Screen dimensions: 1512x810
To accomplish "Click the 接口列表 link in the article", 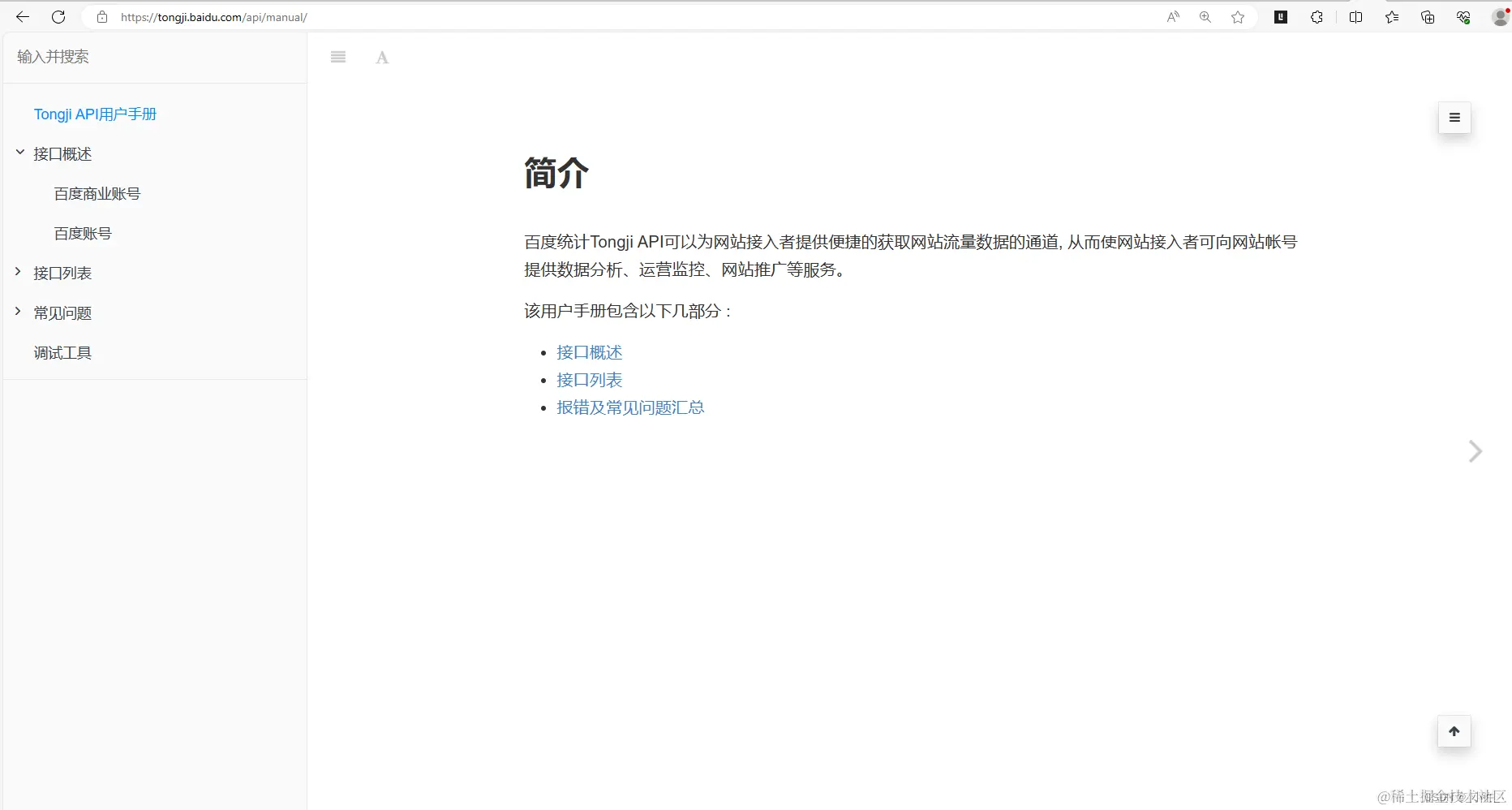I will [x=589, y=380].
